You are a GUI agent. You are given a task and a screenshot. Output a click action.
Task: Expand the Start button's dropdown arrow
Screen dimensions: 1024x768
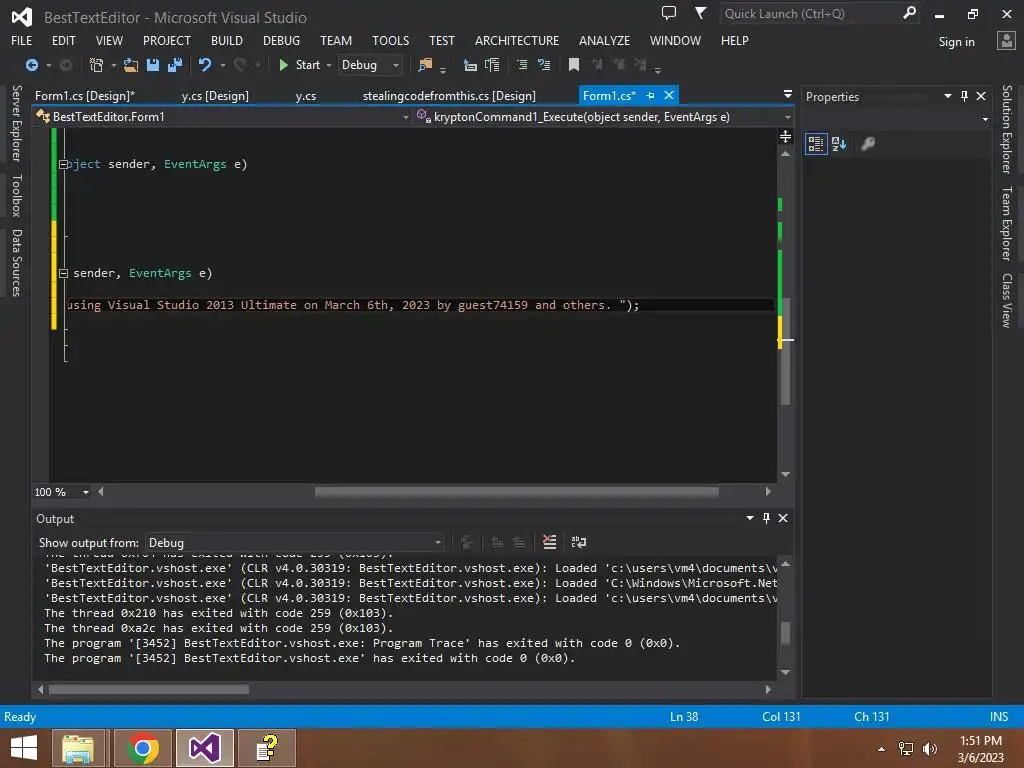(328, 65)
